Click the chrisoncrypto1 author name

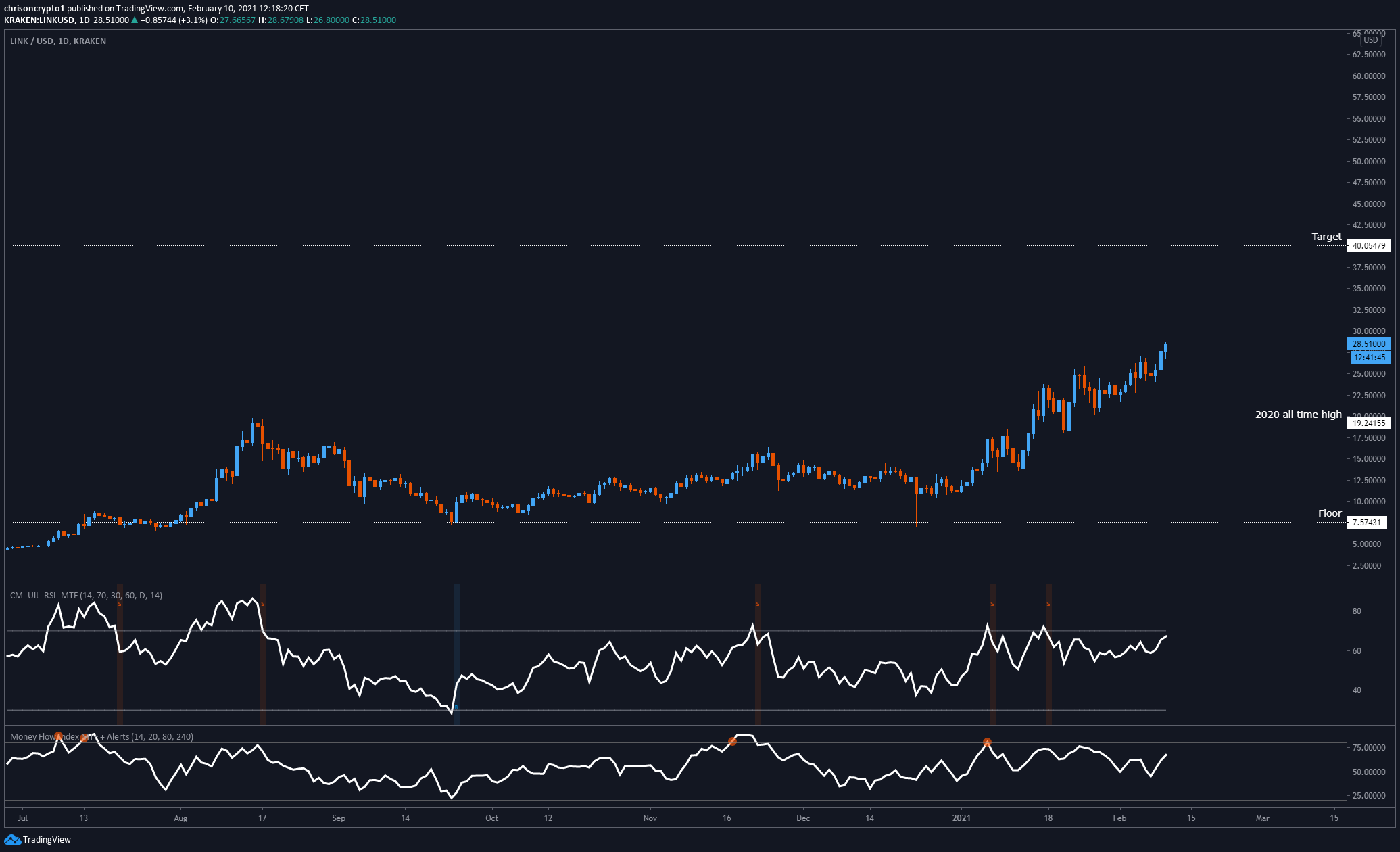pyautogui.click(x=34, y=9)
